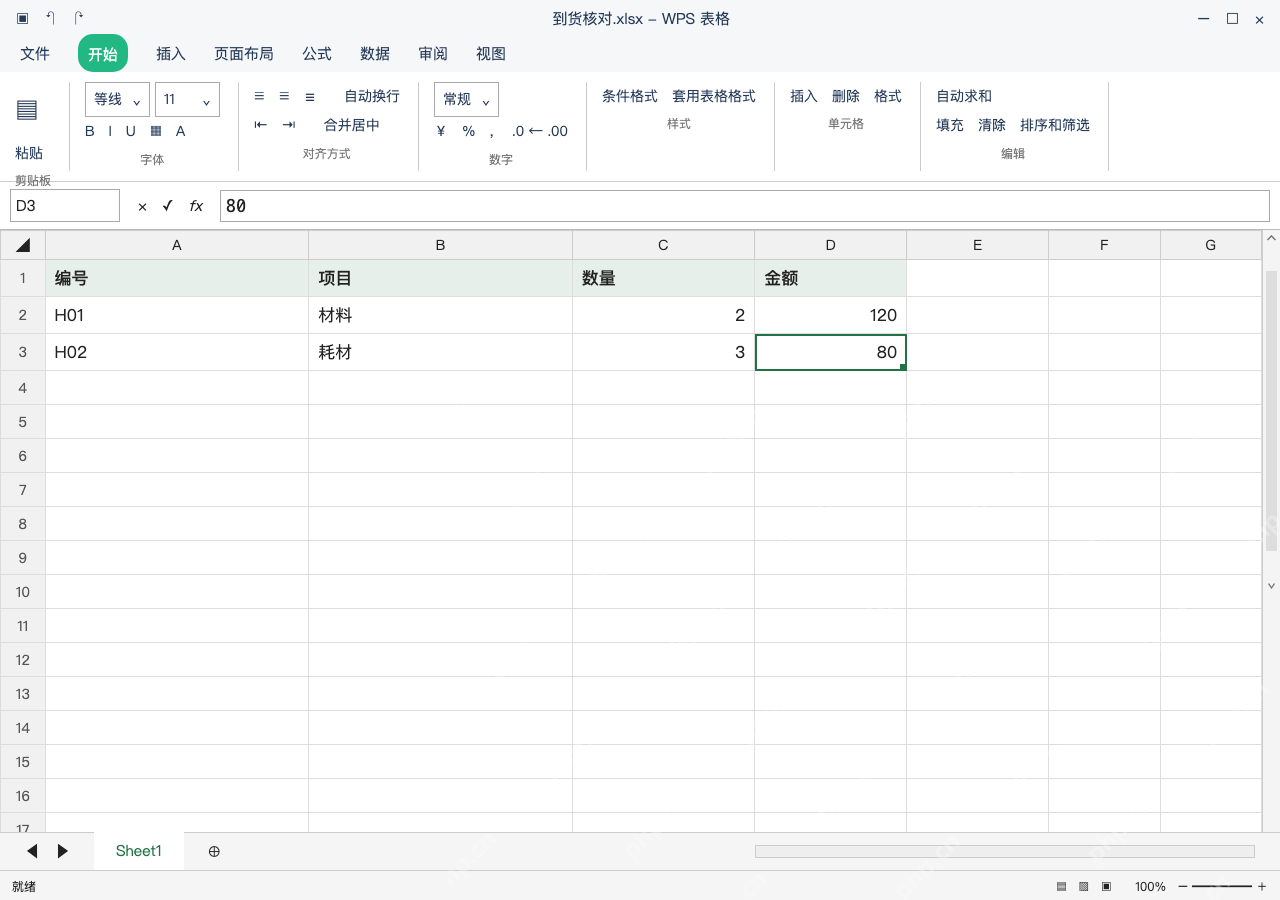
Task: Open the 等线 font name dropdown
Action: [117, 99]
